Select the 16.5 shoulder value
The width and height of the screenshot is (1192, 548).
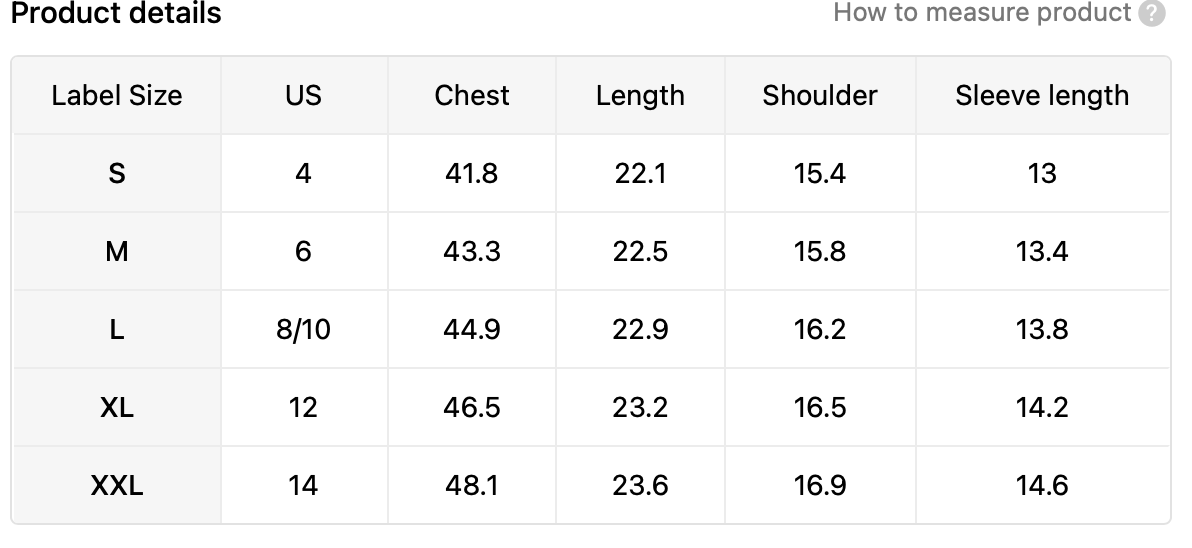tap(820, 408)
